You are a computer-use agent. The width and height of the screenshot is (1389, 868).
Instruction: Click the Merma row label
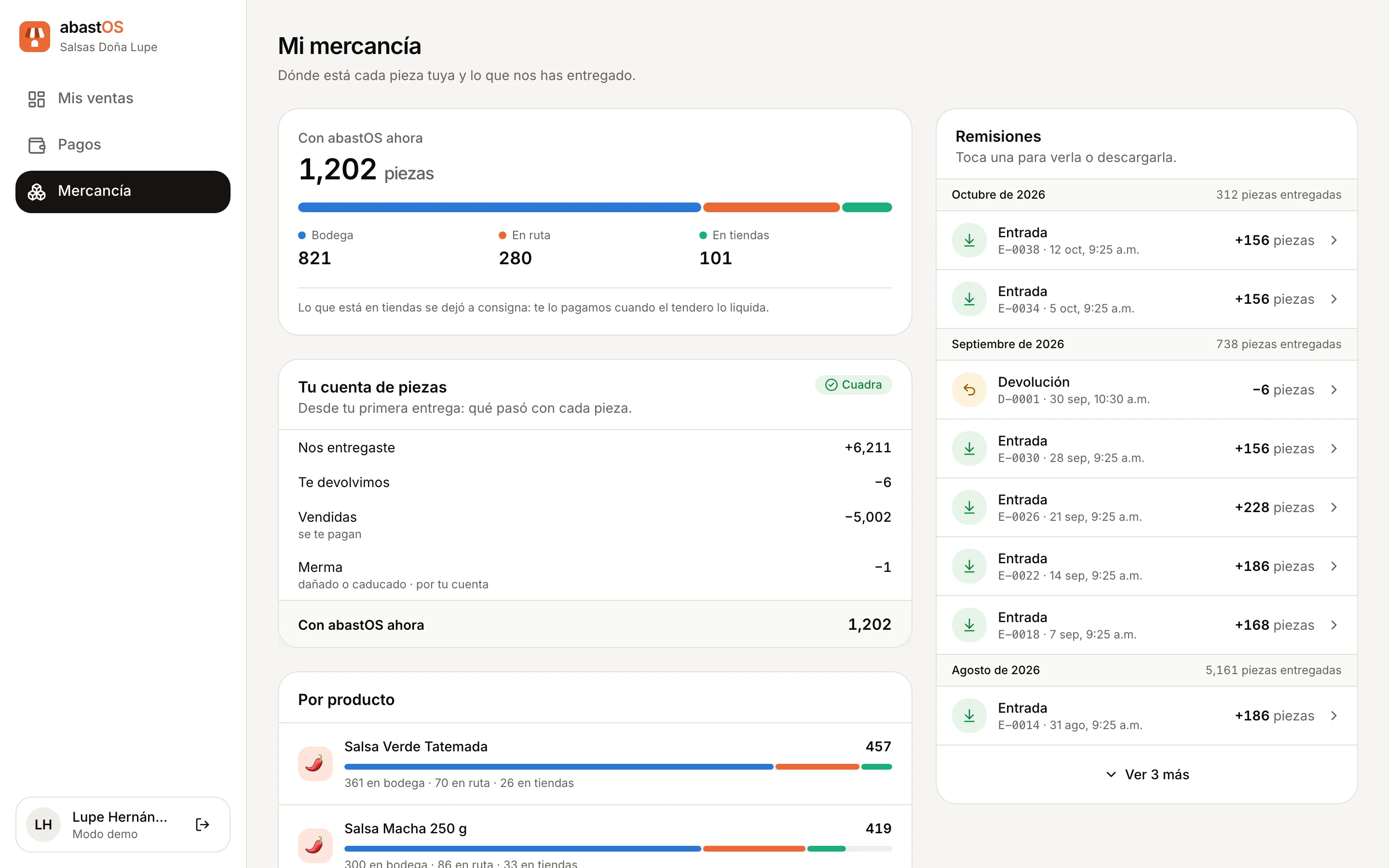[x=320, y=567]
